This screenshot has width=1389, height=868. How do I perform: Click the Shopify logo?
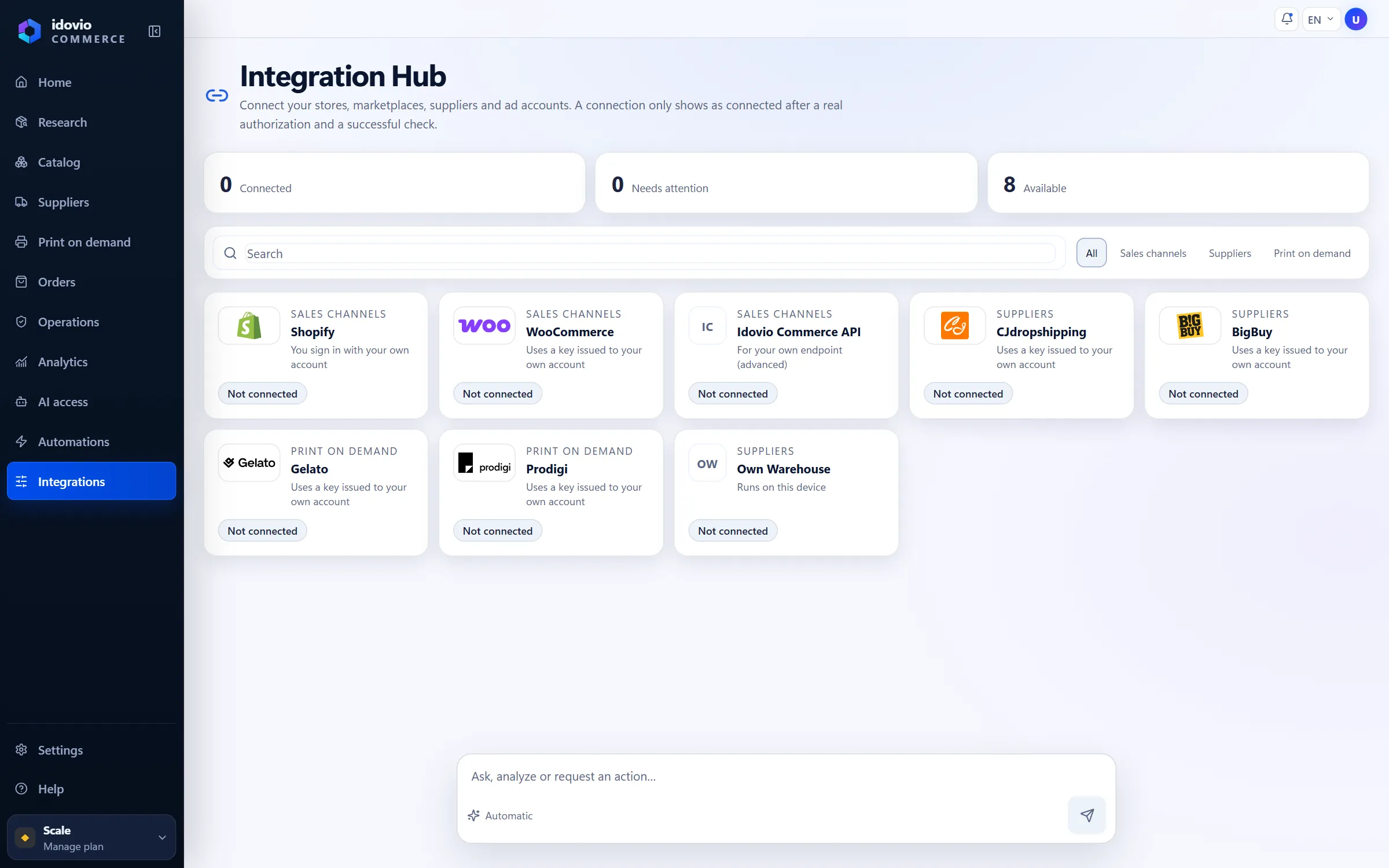tap(249, 326)
